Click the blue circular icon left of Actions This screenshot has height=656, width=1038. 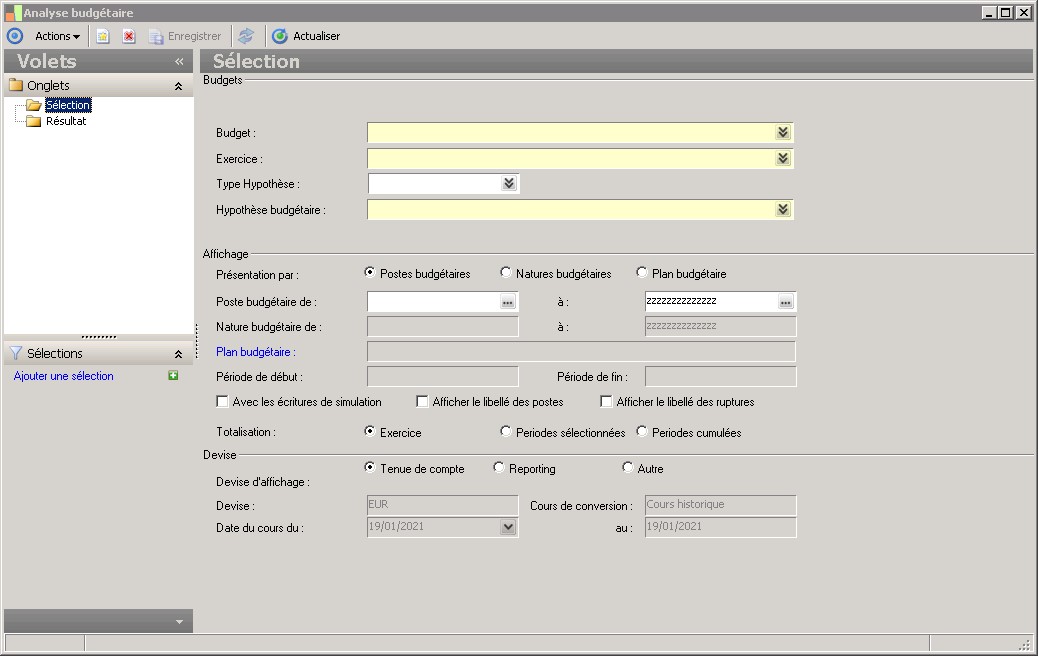pyautogui.click(x=15, y=36)
